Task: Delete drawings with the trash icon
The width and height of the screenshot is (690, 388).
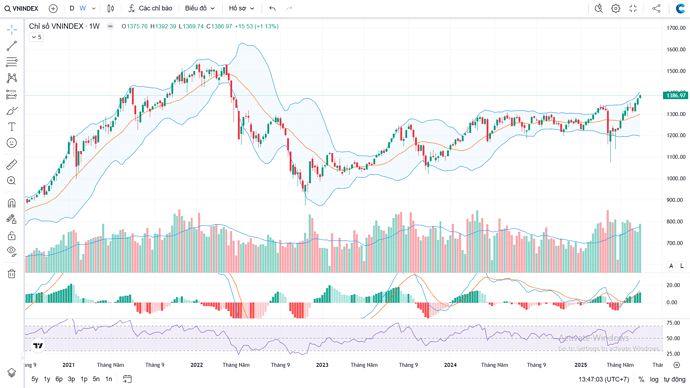Action: tap(12, 274)
